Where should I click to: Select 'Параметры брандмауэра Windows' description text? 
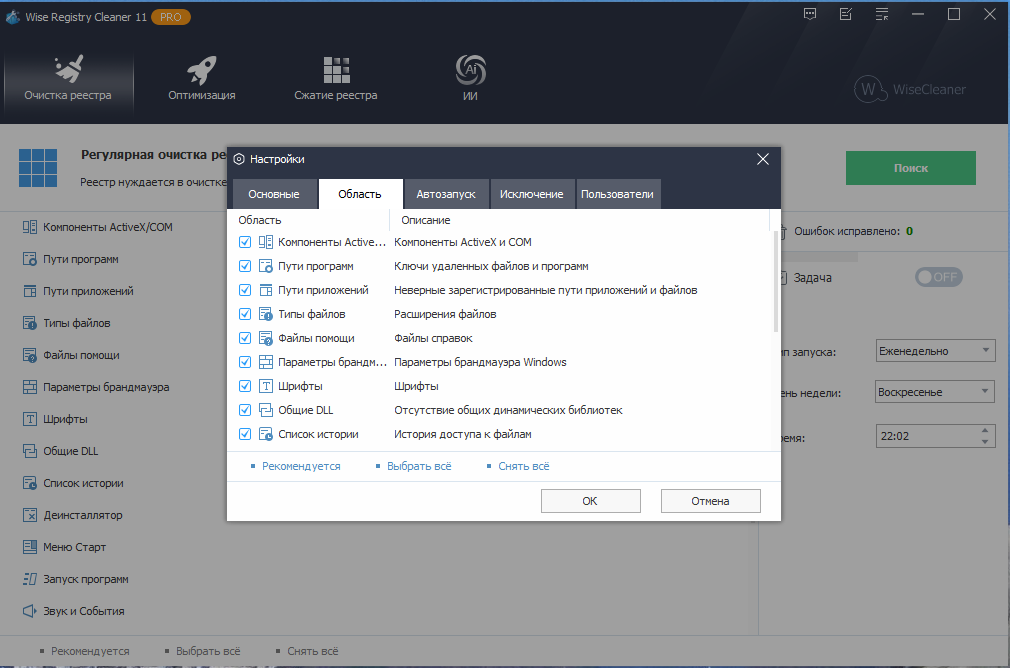(480, 362)
